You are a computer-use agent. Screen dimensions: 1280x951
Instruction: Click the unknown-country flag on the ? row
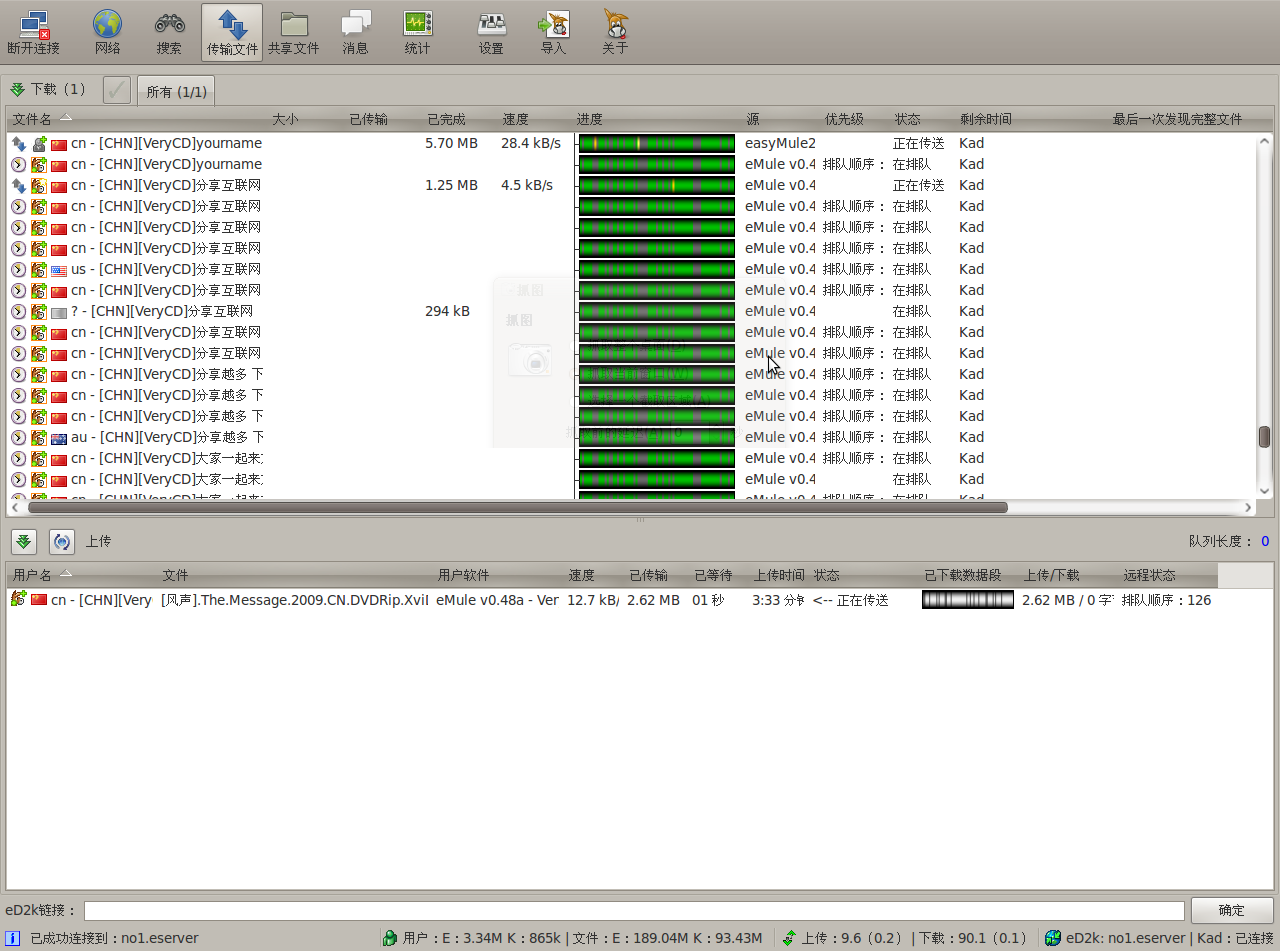point(59,312)
